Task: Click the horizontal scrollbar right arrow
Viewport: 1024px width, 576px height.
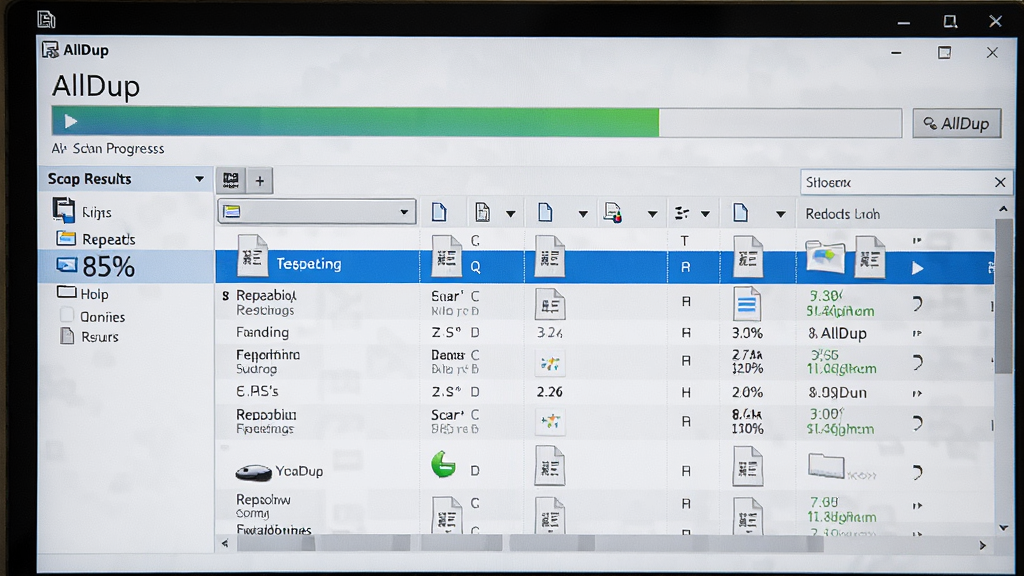Action: tap(983, 545)
